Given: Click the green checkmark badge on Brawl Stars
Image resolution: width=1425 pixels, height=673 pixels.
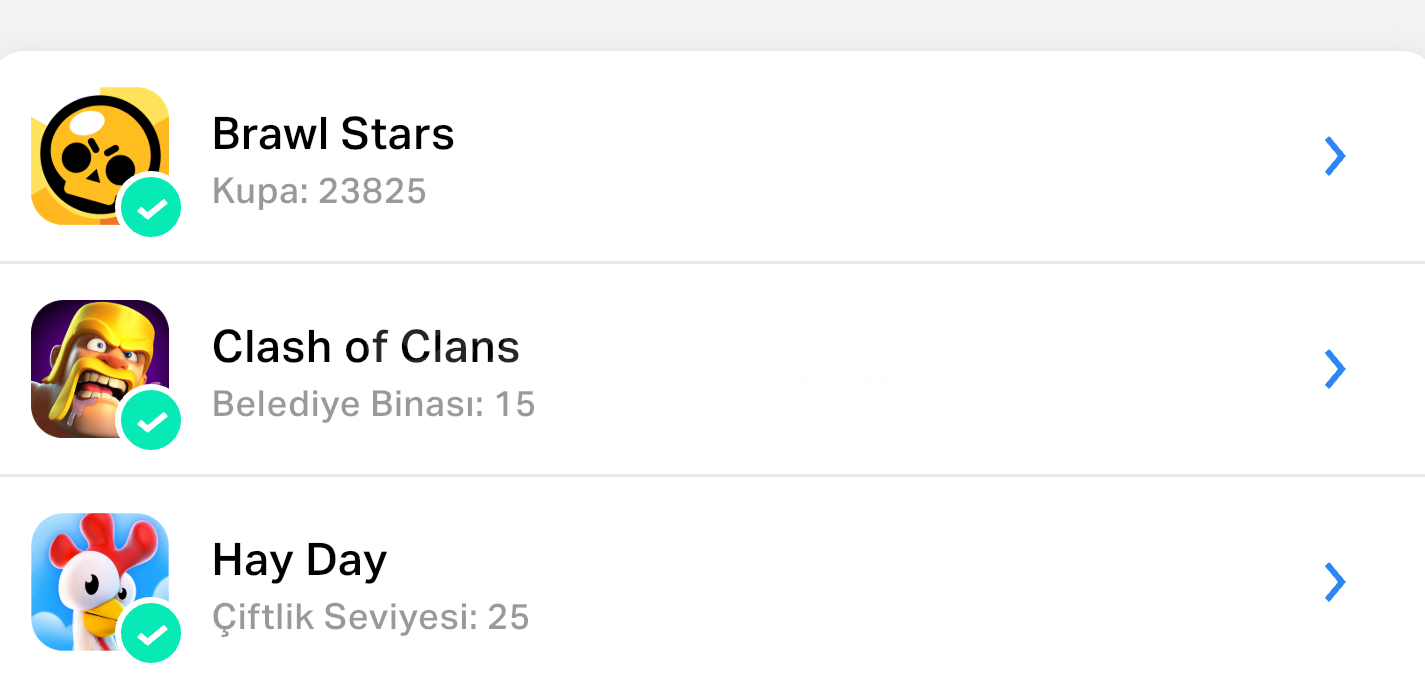Looking at the screenshot, I should click(151, 208).
